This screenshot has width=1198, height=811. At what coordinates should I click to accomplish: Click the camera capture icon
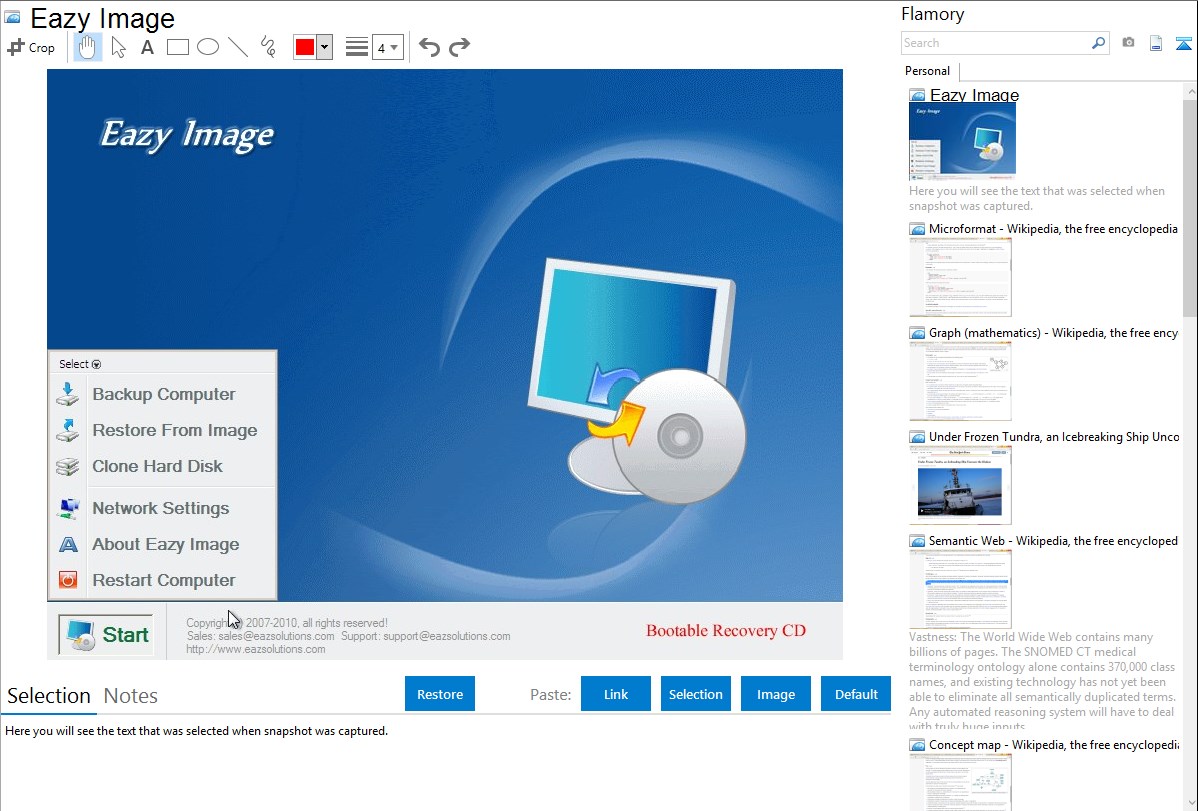pyautogui.click(x=1128, y=43)
